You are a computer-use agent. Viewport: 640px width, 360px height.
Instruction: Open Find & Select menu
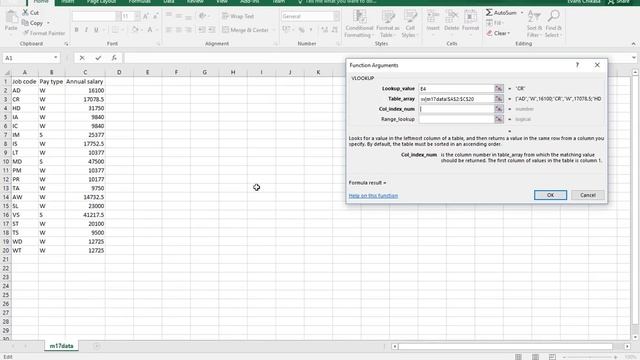coord(553,24)
